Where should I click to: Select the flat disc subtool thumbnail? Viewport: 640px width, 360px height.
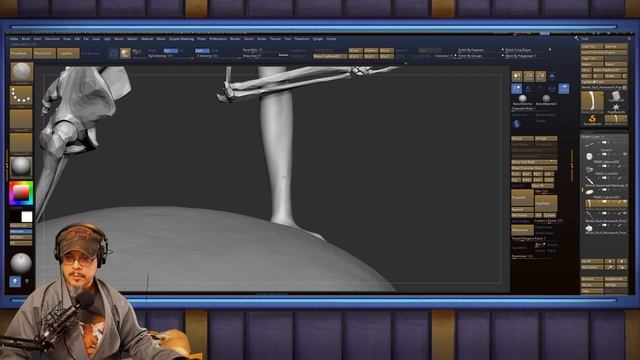click(589, 191)
